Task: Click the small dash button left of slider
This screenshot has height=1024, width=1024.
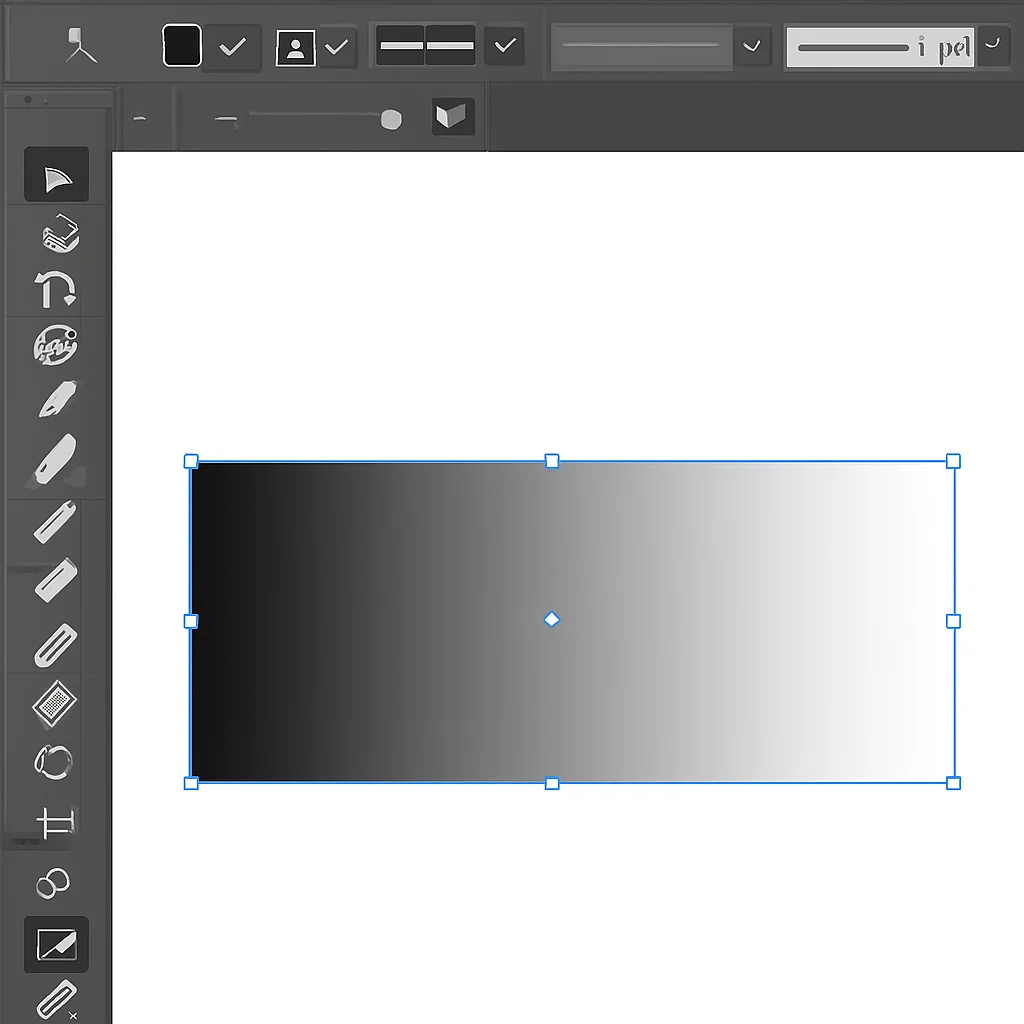Action: pyautogui.click(x=140, y=119)
